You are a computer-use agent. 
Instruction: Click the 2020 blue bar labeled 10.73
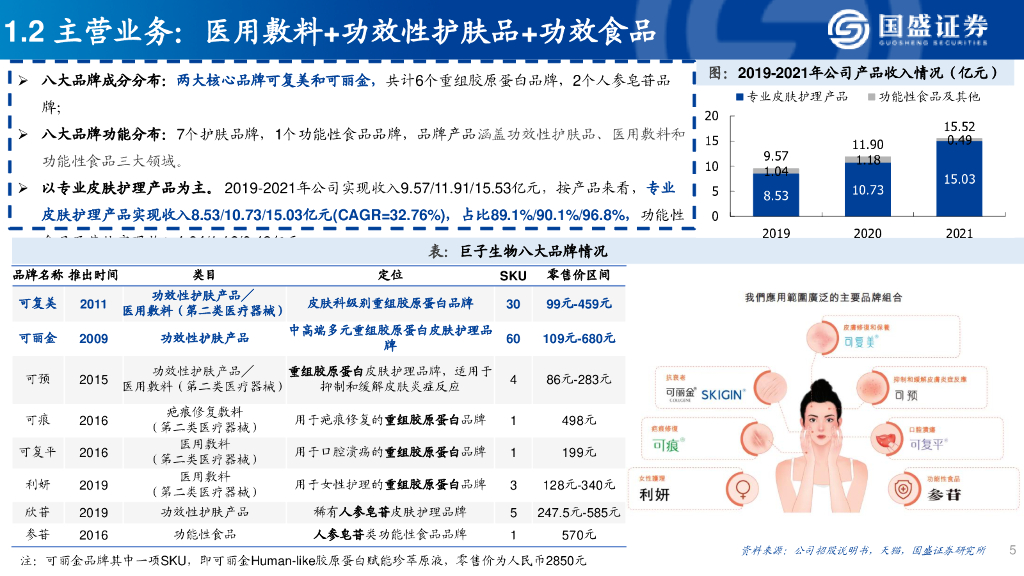click(868, 189)
